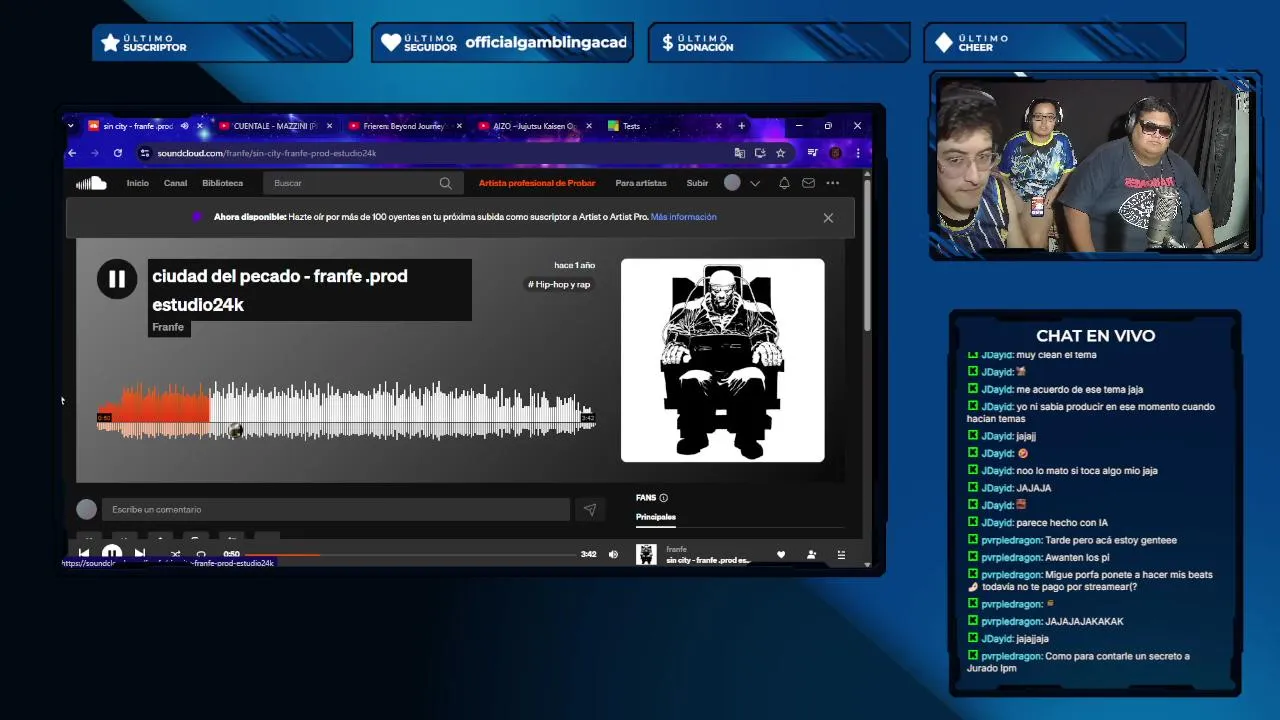Open Para artistas link
The height and width of the screenshot is (720, 1280).
tap(641, 183)
